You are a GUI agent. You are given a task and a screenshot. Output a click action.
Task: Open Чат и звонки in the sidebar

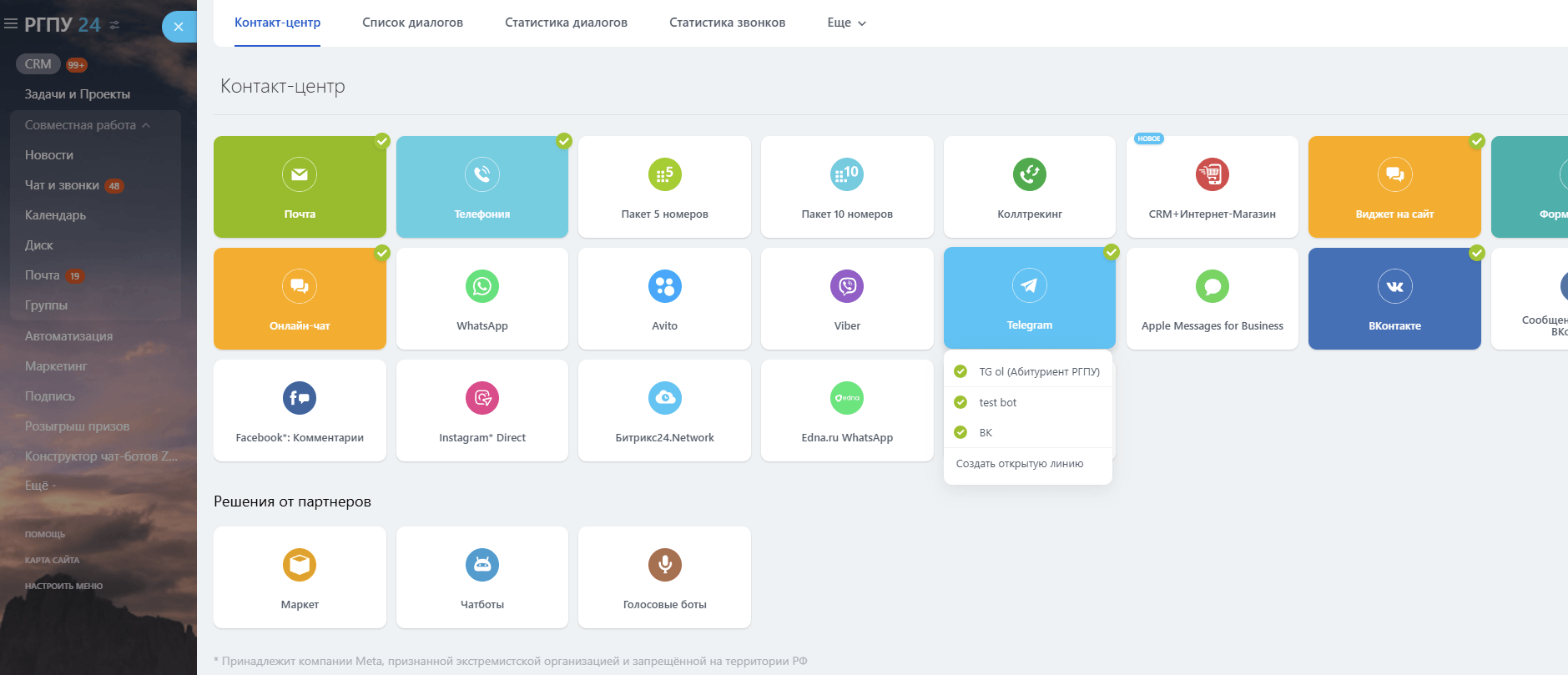coord(62,185)
